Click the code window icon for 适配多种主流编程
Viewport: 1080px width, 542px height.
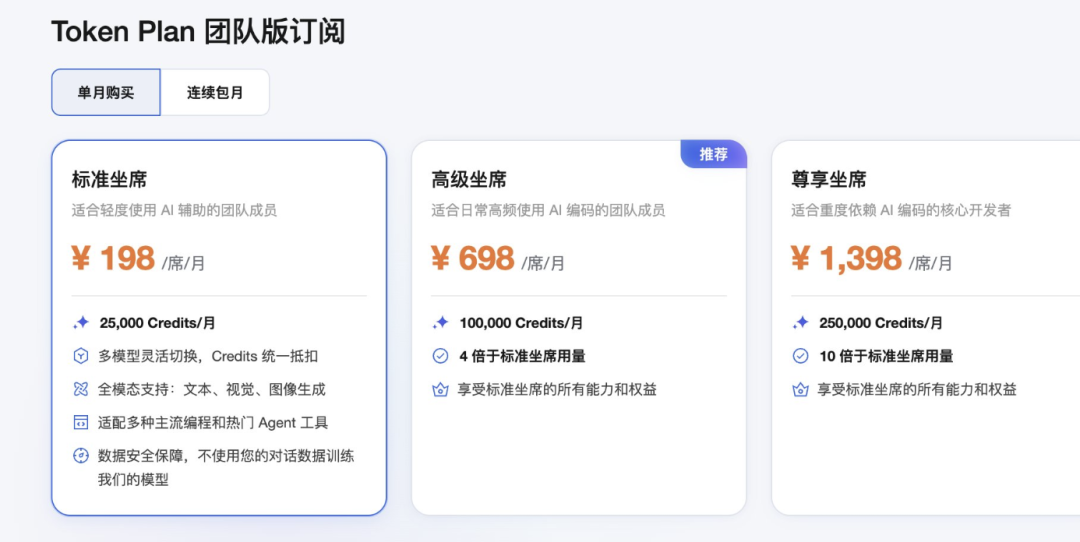pyautogui.click(x=81, y=422)
